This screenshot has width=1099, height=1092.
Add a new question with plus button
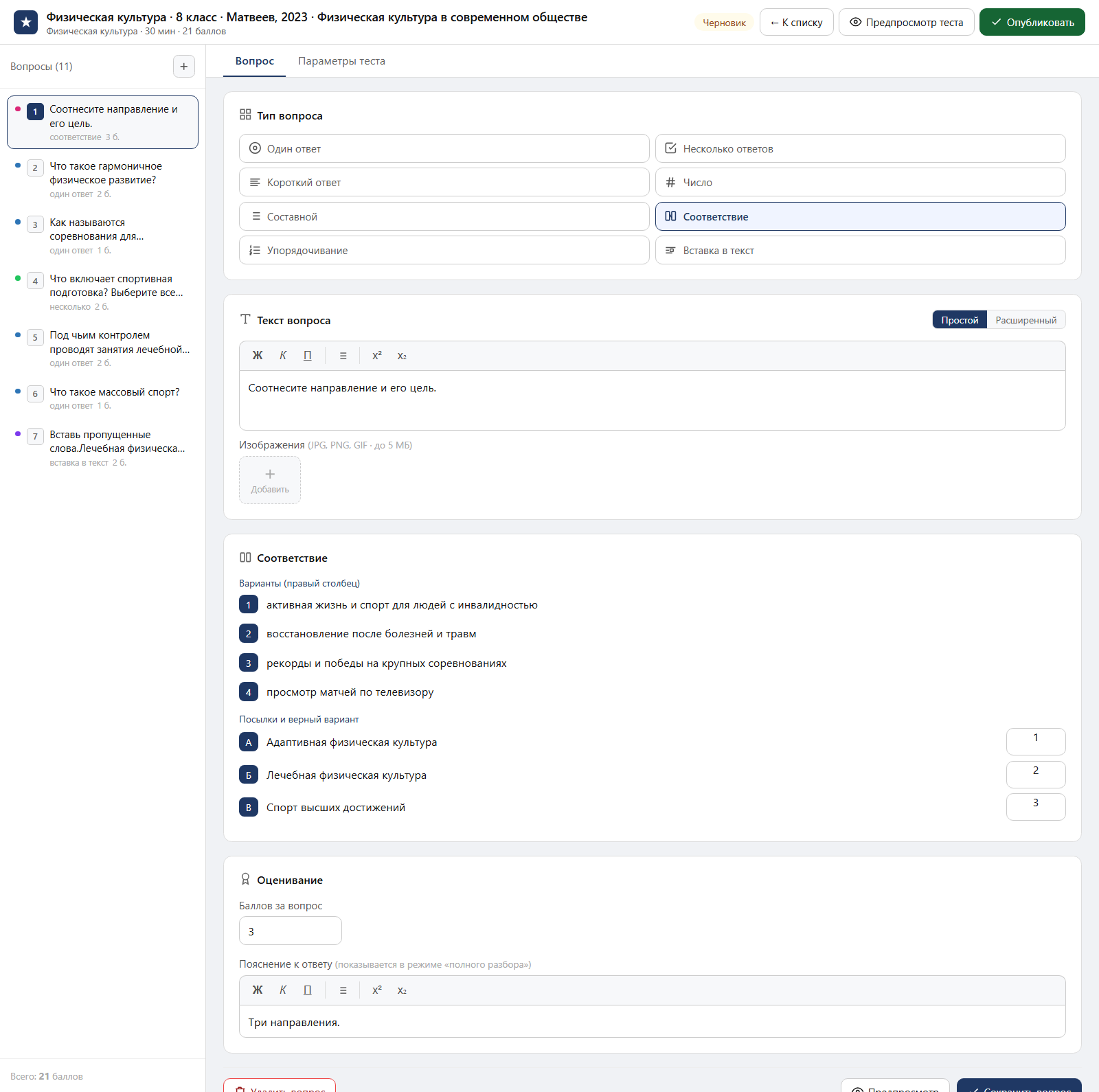tap(183, 67)
